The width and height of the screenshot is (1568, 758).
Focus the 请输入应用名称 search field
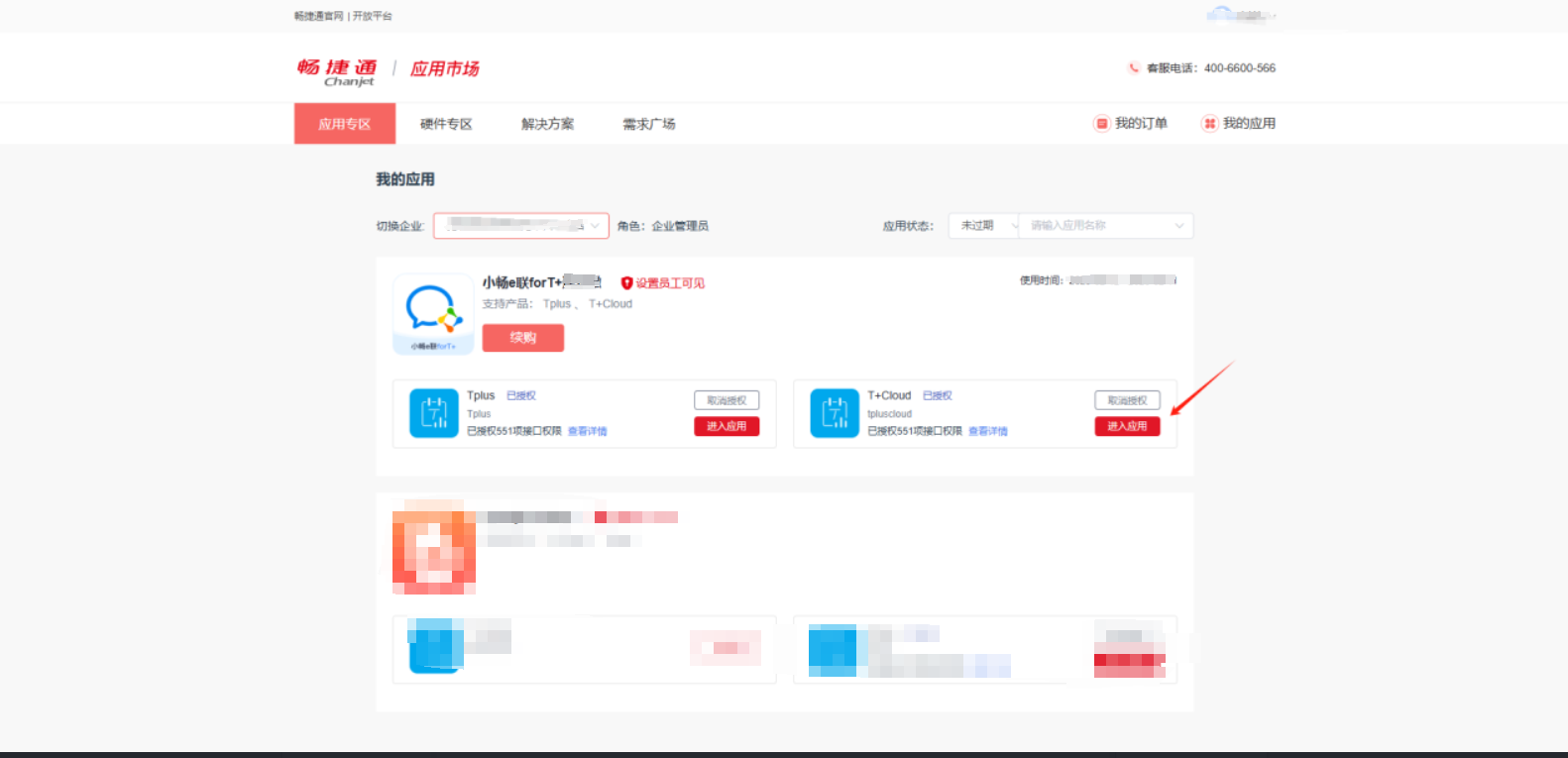(1106, 226)
